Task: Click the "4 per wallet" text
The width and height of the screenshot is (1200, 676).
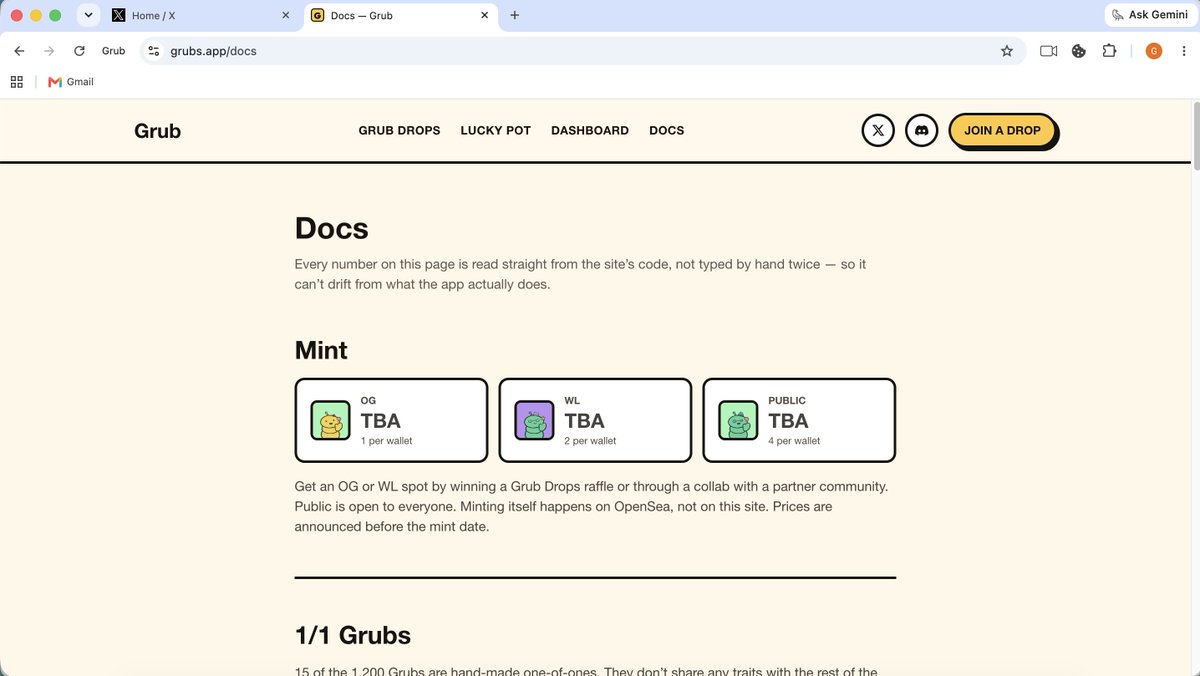Action: (x=794, y=441)
